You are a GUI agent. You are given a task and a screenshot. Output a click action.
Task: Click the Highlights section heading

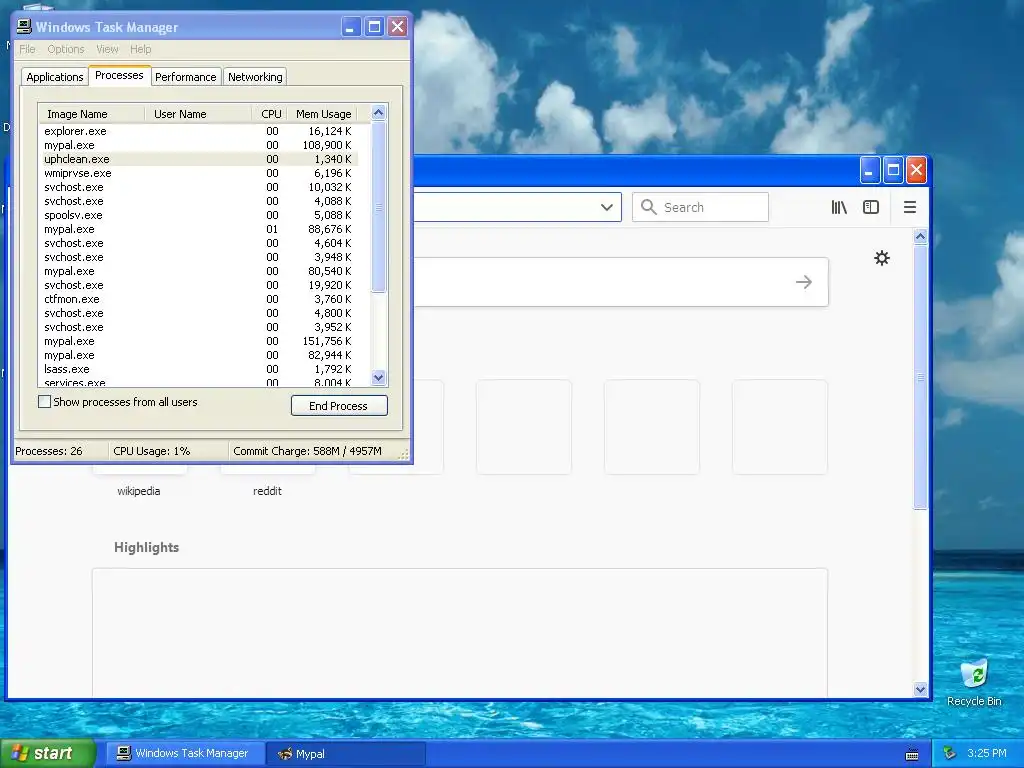146,547
